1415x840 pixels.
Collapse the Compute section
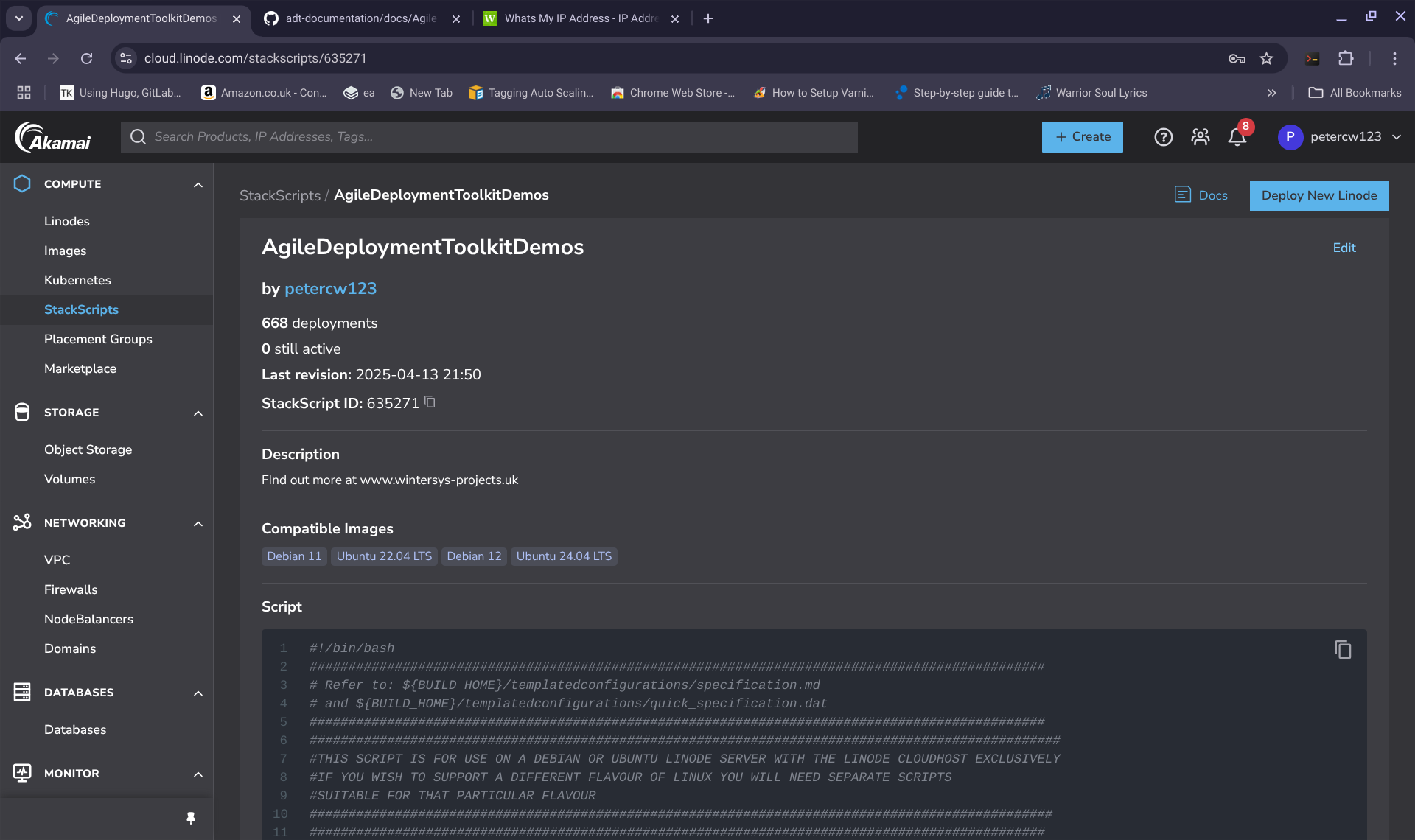click(x=198, y=184)
